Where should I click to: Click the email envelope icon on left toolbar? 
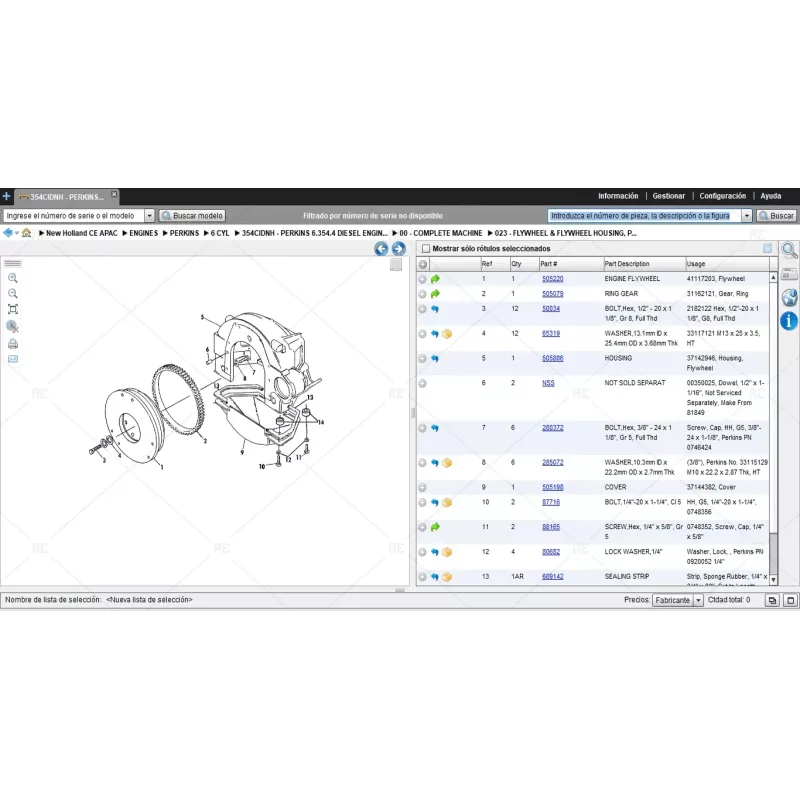point(12,358)
